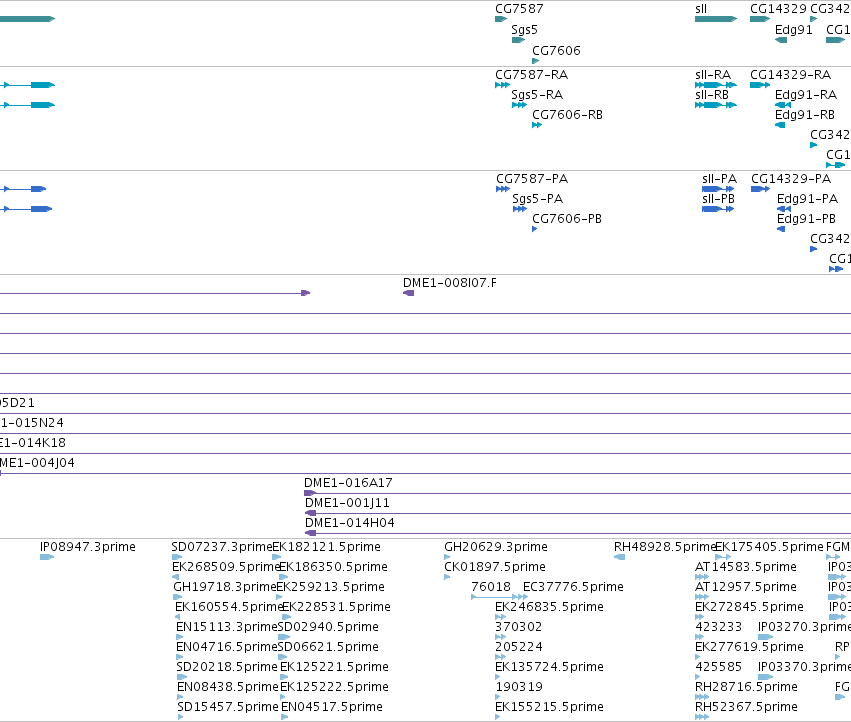Select EST IP03270.3prime label
This screenshot has height=722, width=851.
[804, 628]
